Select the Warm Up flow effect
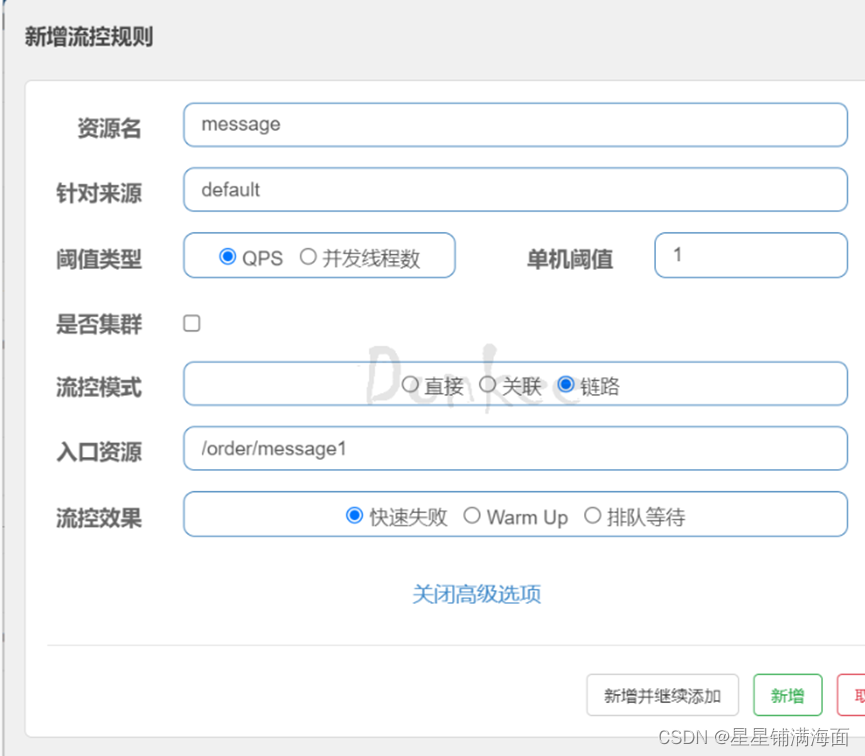 [x=472, y=515]
